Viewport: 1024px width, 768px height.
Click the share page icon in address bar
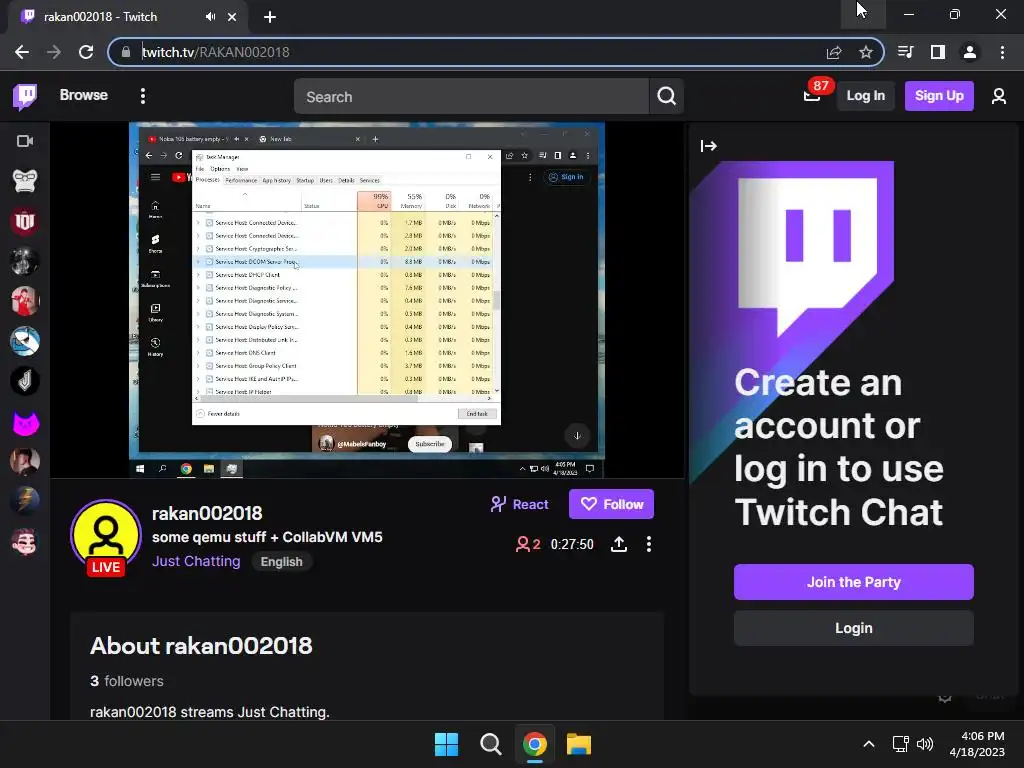tap(834, 52)
